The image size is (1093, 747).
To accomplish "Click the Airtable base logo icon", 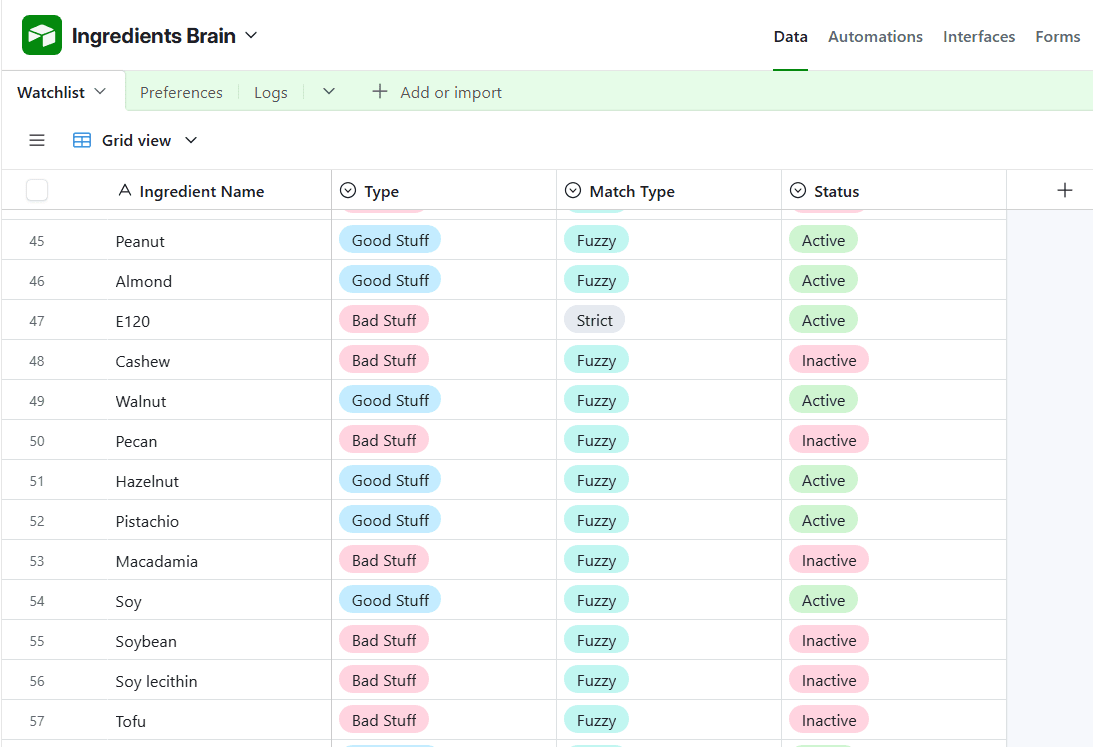I will point(42,36).
